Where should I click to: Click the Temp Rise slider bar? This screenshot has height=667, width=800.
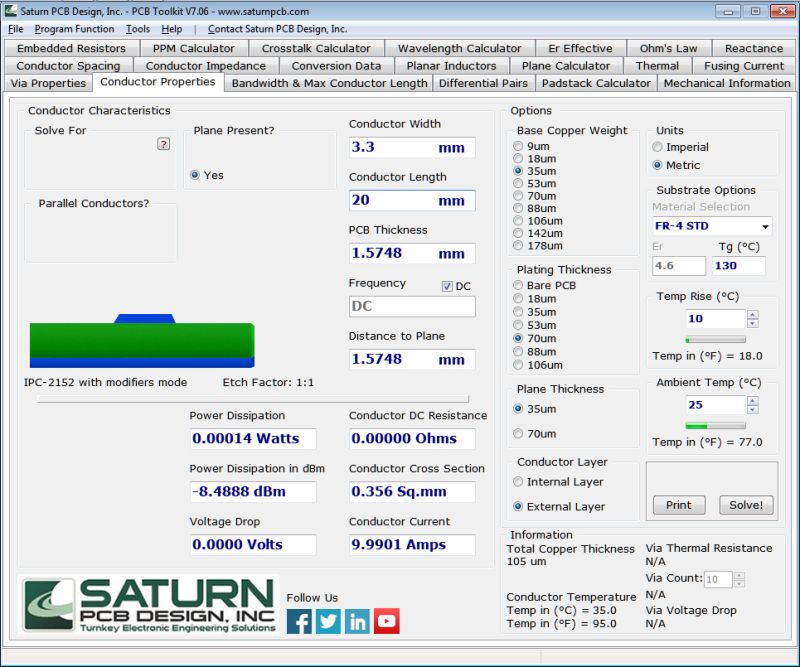point(715,339)
